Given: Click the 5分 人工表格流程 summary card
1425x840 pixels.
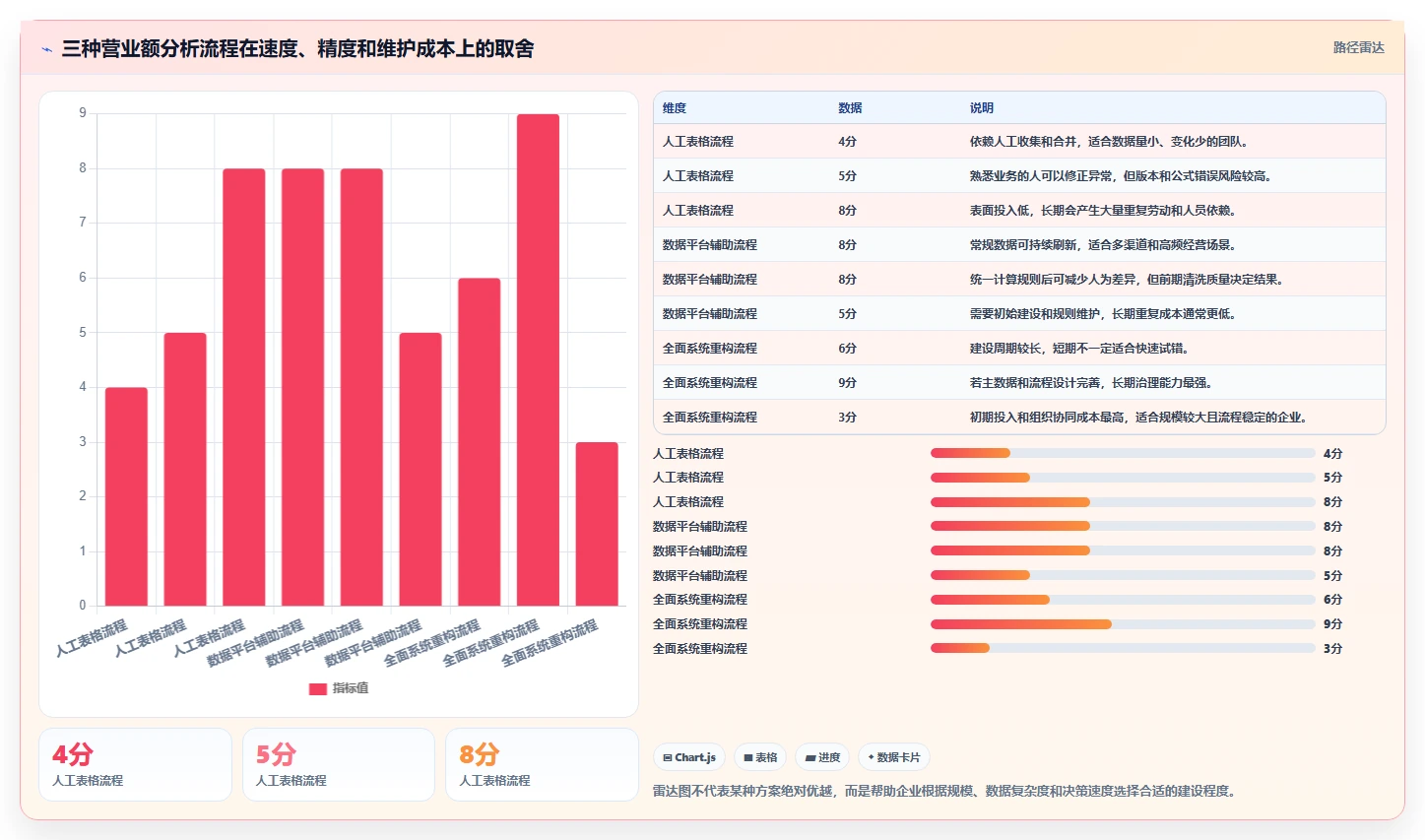Looking at the screenshot, I should [x=339, y=765].
